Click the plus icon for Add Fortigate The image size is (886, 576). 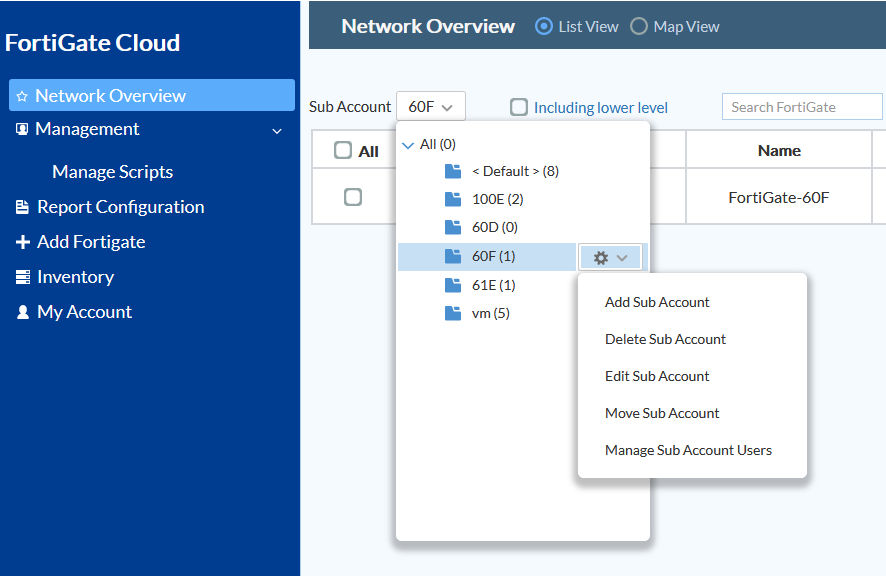pos(23,242)
